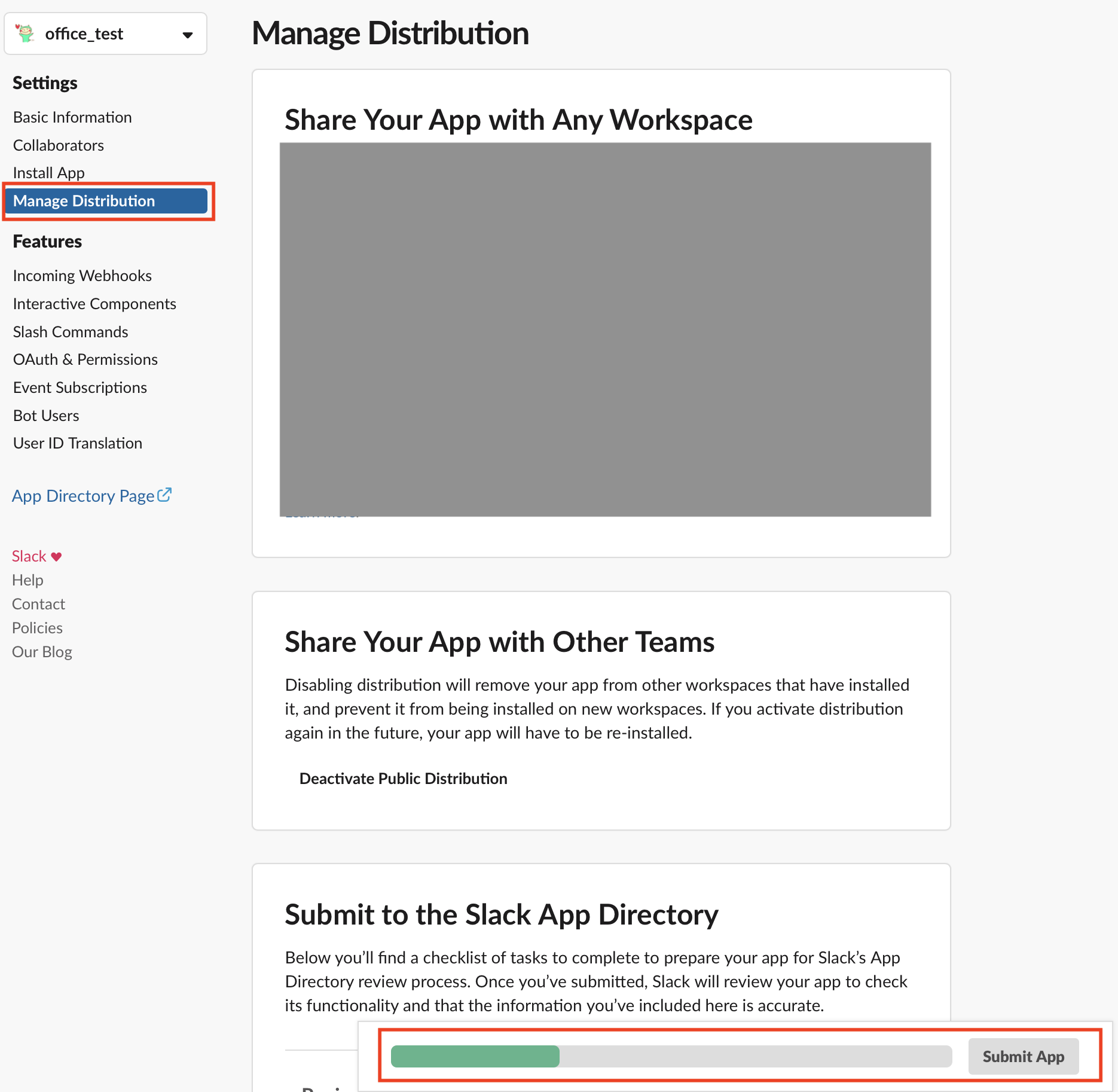The width and height of the screenshot is (1118, 1092).
Task: Open Incoming Webhooks feature
Action: 83,276
